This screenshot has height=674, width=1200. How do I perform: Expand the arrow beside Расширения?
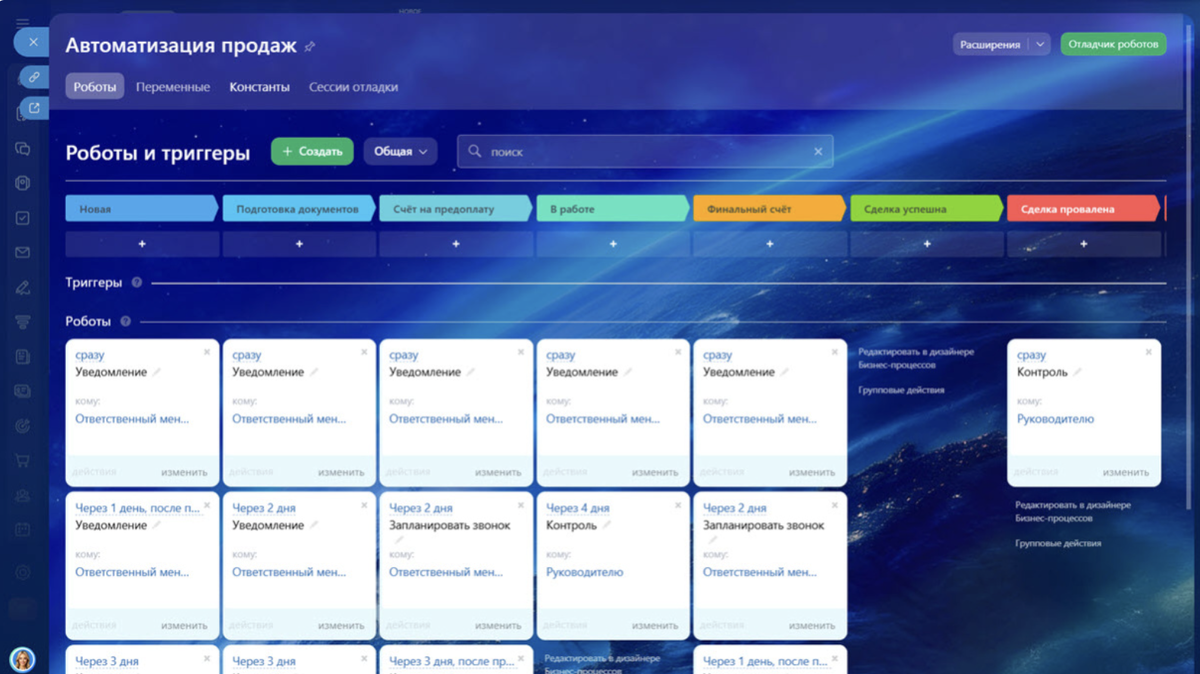coord(1040,44)
